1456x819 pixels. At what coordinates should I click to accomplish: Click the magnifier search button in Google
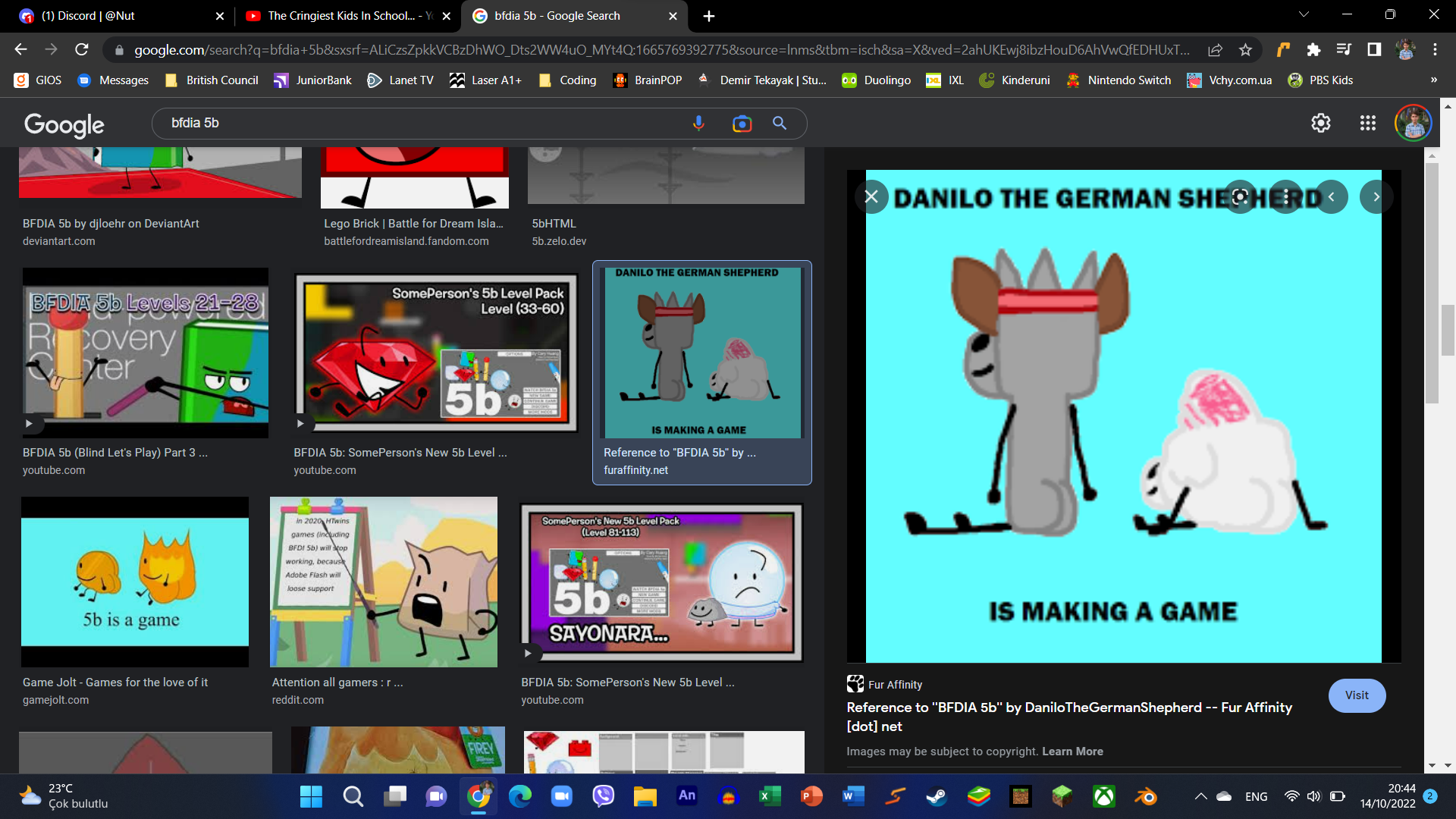780,123
